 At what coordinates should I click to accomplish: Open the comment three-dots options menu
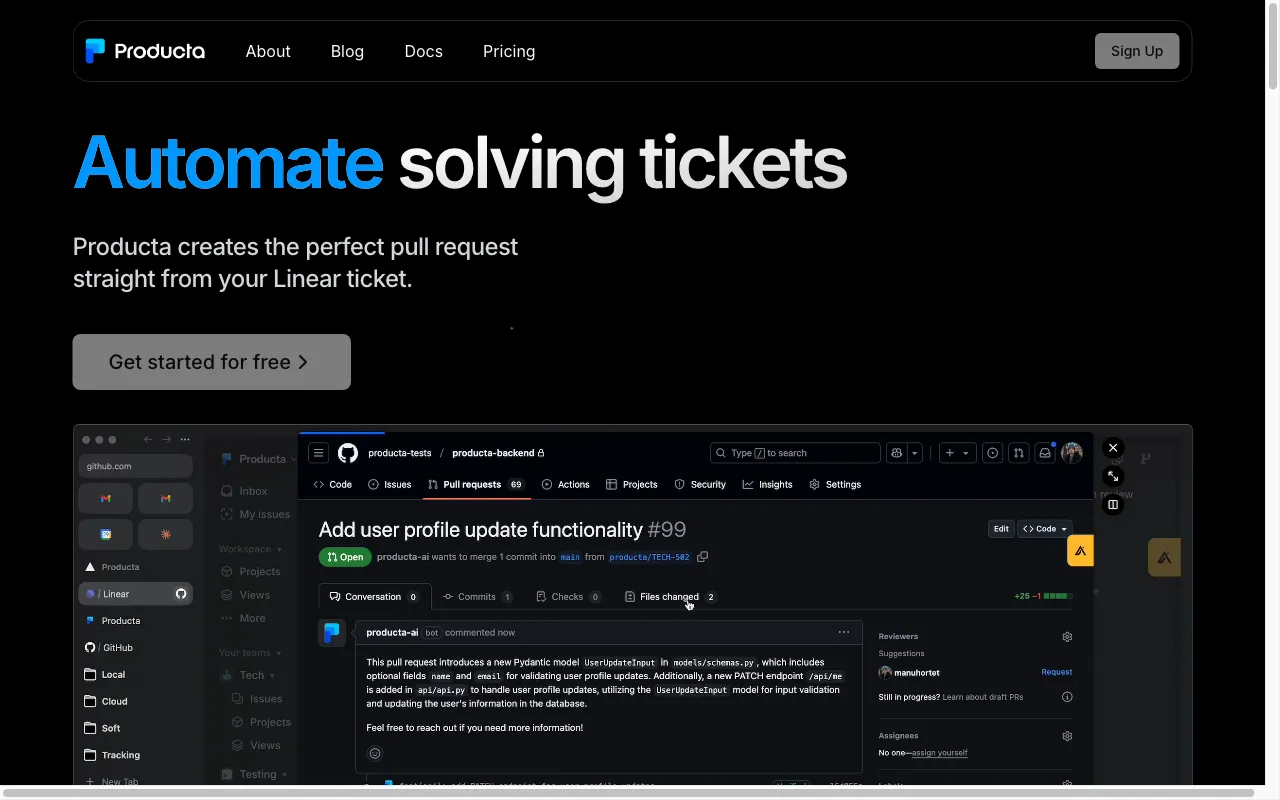click(844, 632)
